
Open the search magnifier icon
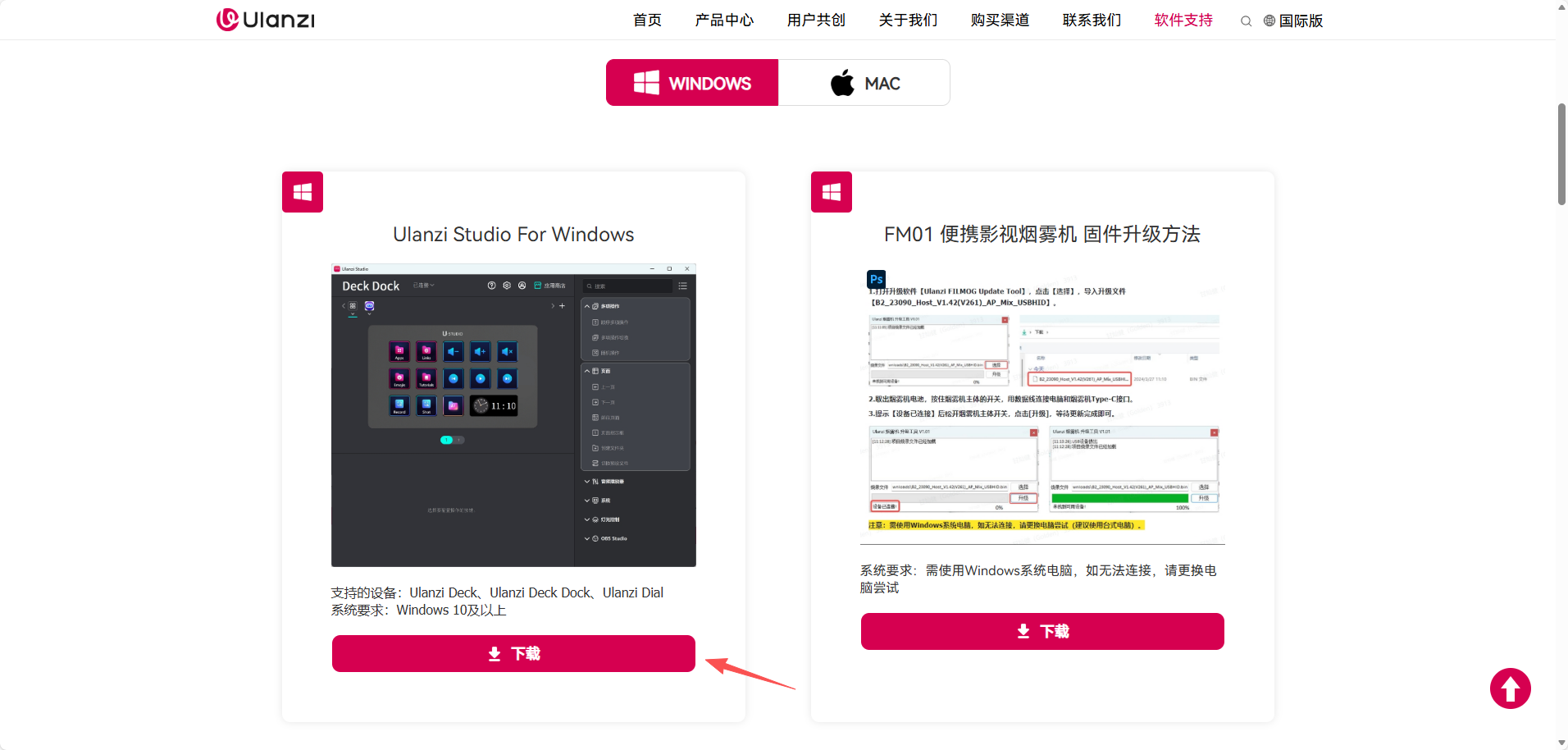1246,21
